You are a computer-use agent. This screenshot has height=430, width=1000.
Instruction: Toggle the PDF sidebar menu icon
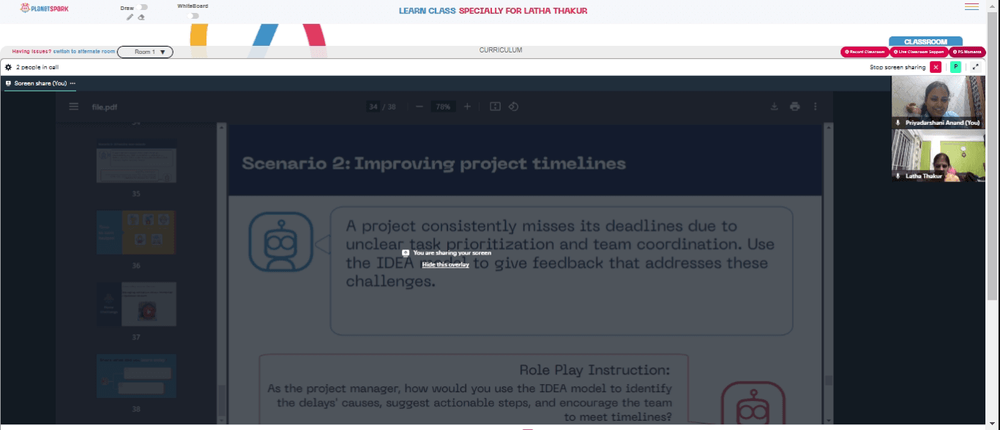click(74, 107)
